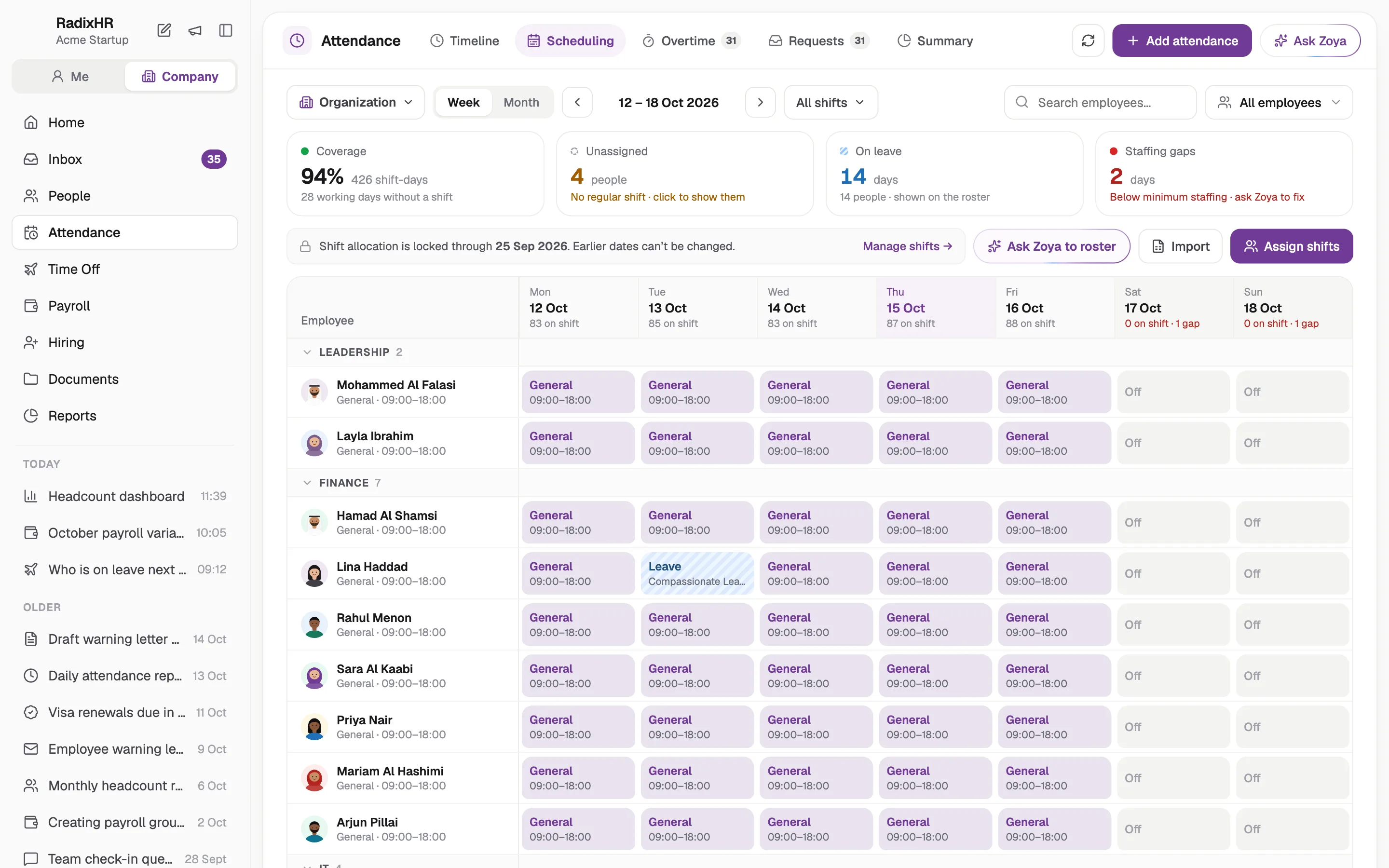Click Thu 15 Oct column header
Image resolution: width=1389 pixels, height=868 pixels.
point(936,308)
